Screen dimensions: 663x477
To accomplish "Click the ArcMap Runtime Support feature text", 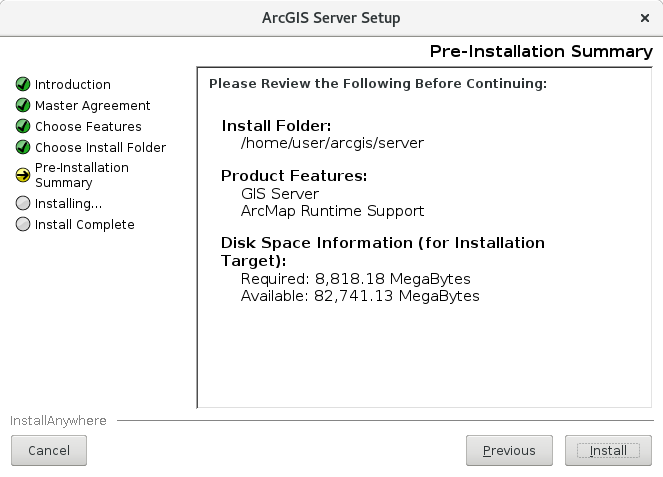I will click(x=332, y=211).
